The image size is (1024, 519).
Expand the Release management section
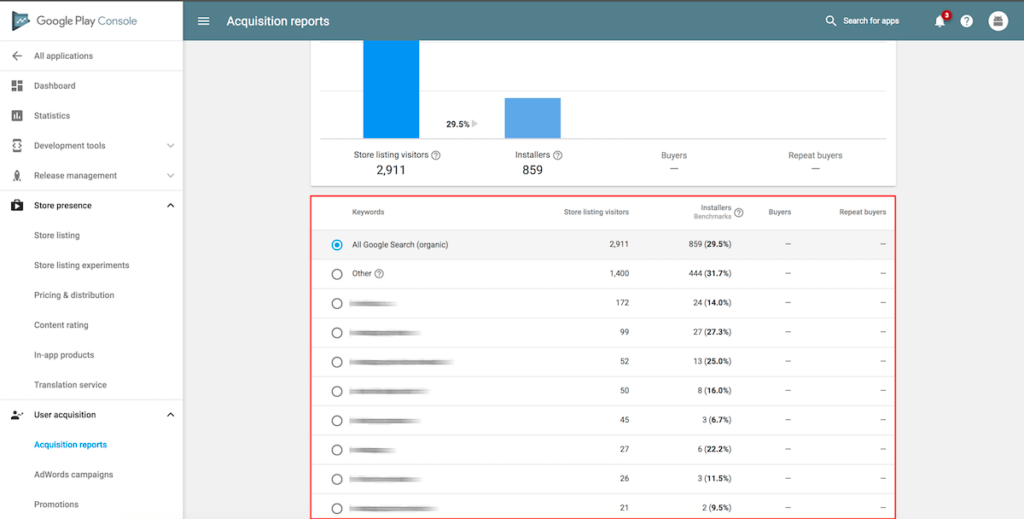pyautogui.click(x=170, y=176)
